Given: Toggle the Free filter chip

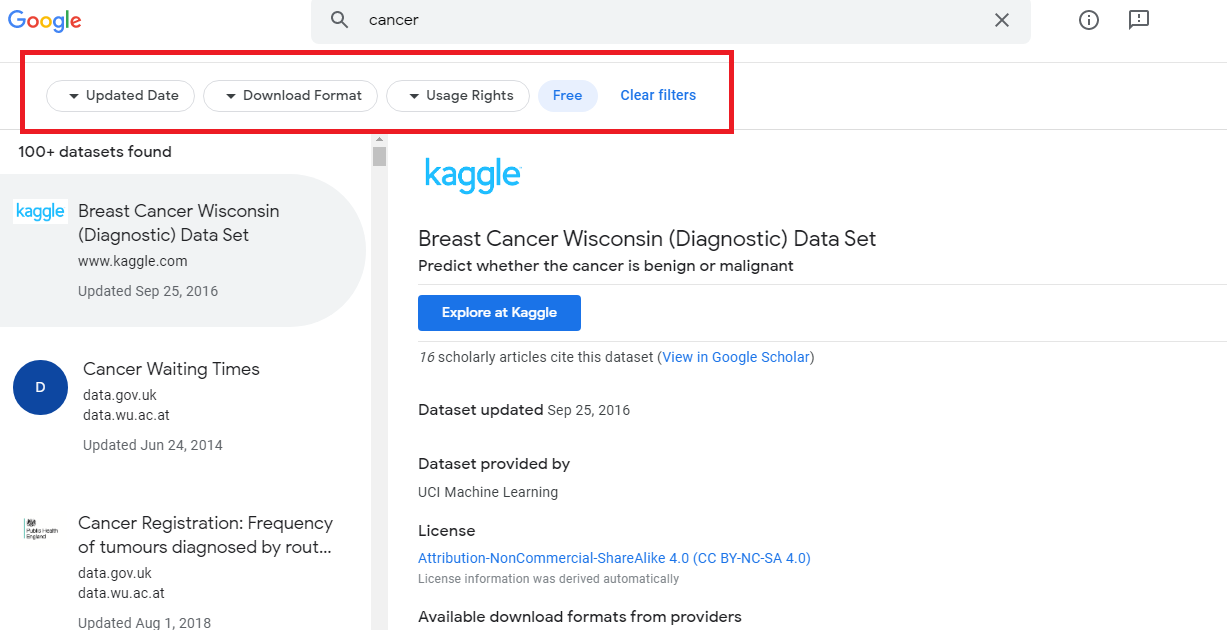Looking at the screenshot, I should [x=567, y=96].
